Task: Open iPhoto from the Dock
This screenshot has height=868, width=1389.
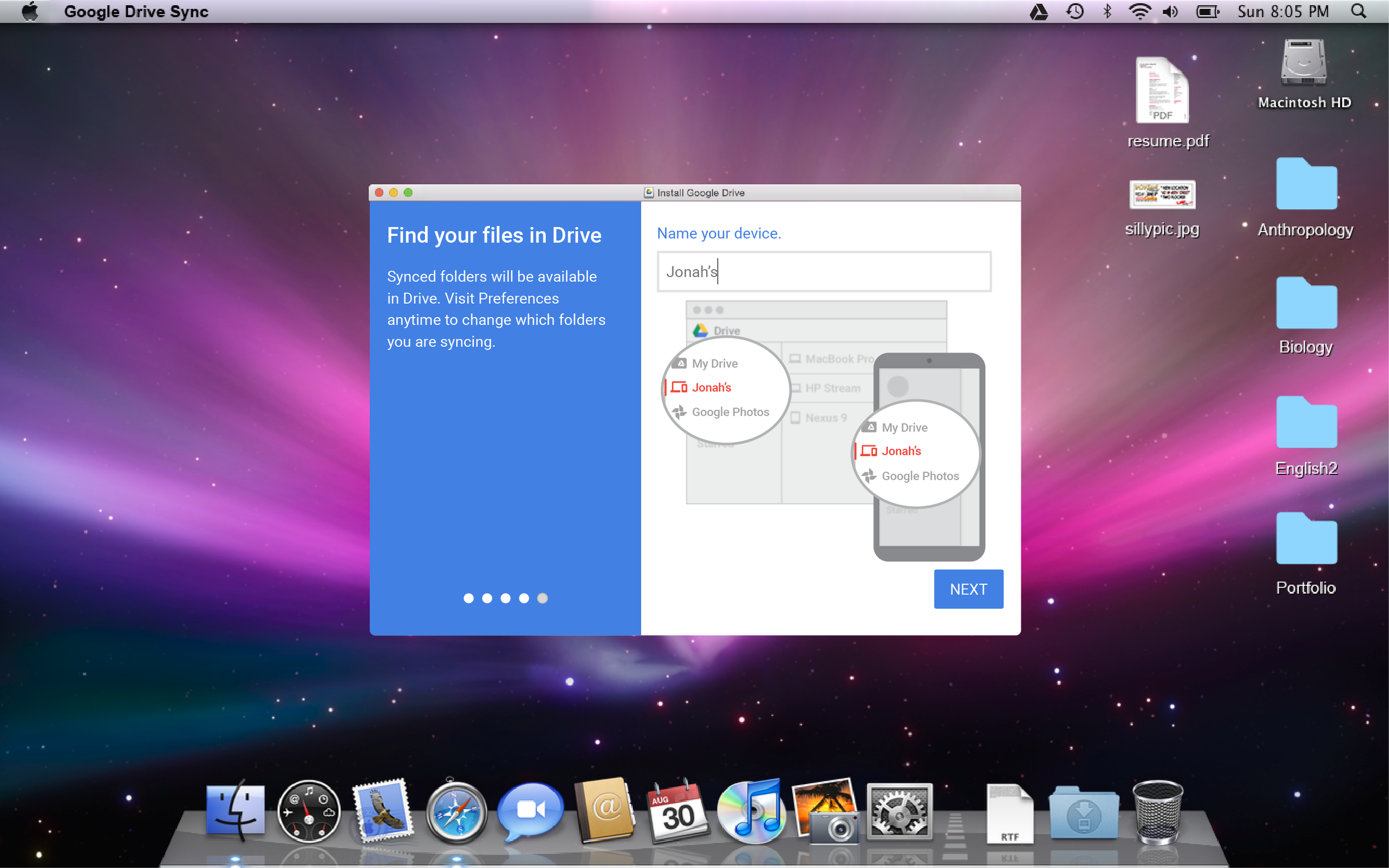Action: click(826, 811)
